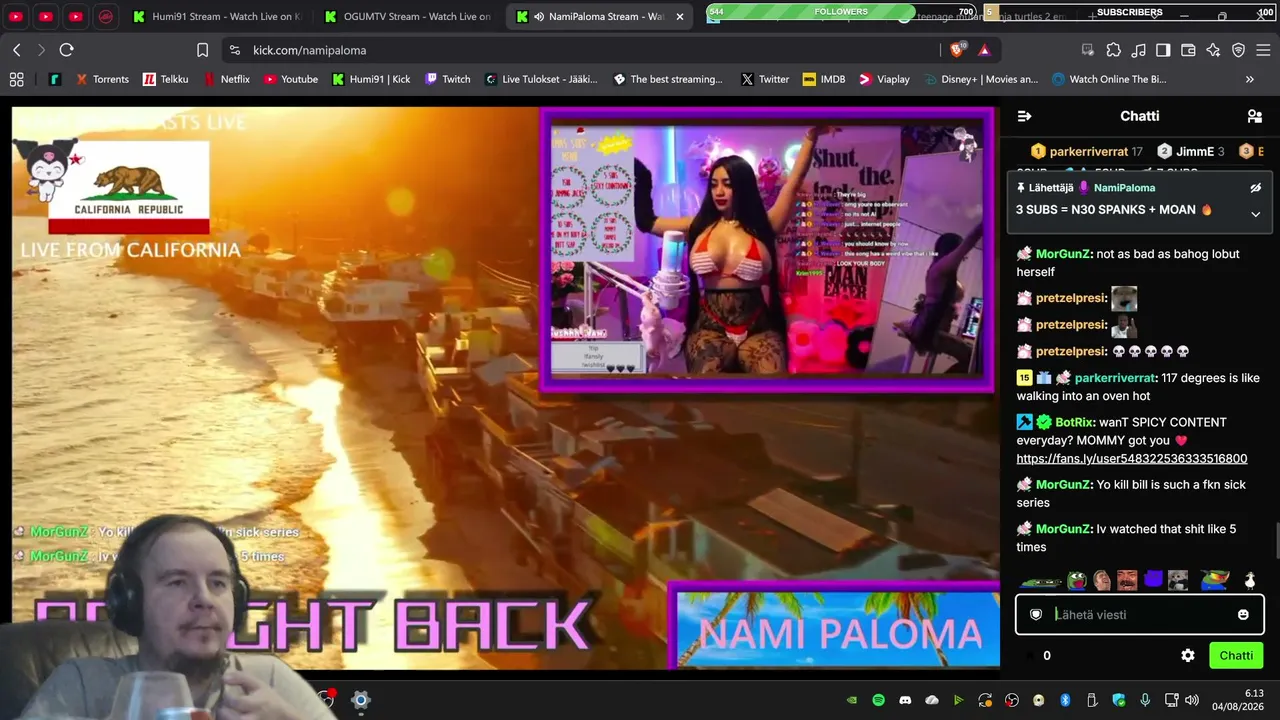Open Brave Rewards triangle icon
The width and height of the screenshot is (1280, 720).
tap(984, 50)
